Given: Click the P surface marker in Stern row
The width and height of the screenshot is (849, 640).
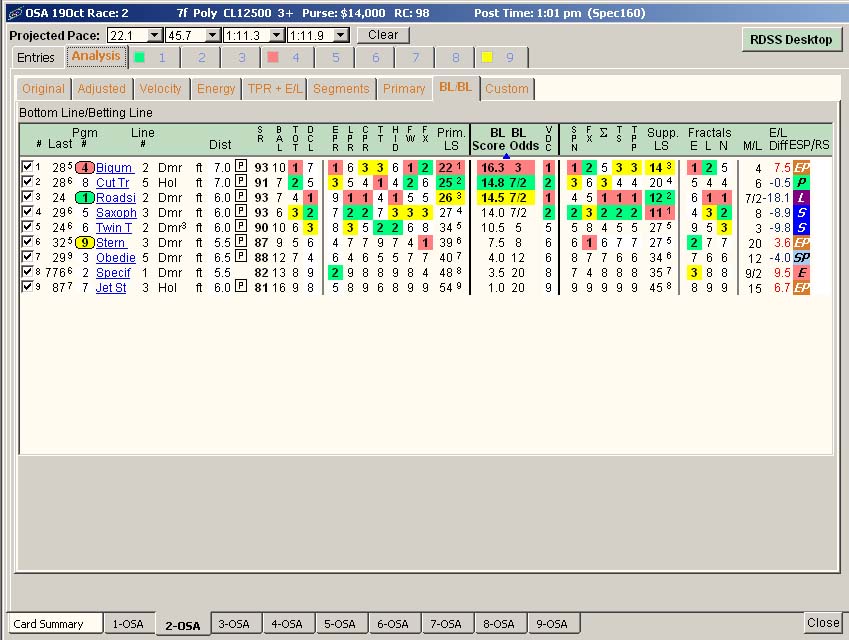Looking at the screenshot, I should [x=241, y=241].
